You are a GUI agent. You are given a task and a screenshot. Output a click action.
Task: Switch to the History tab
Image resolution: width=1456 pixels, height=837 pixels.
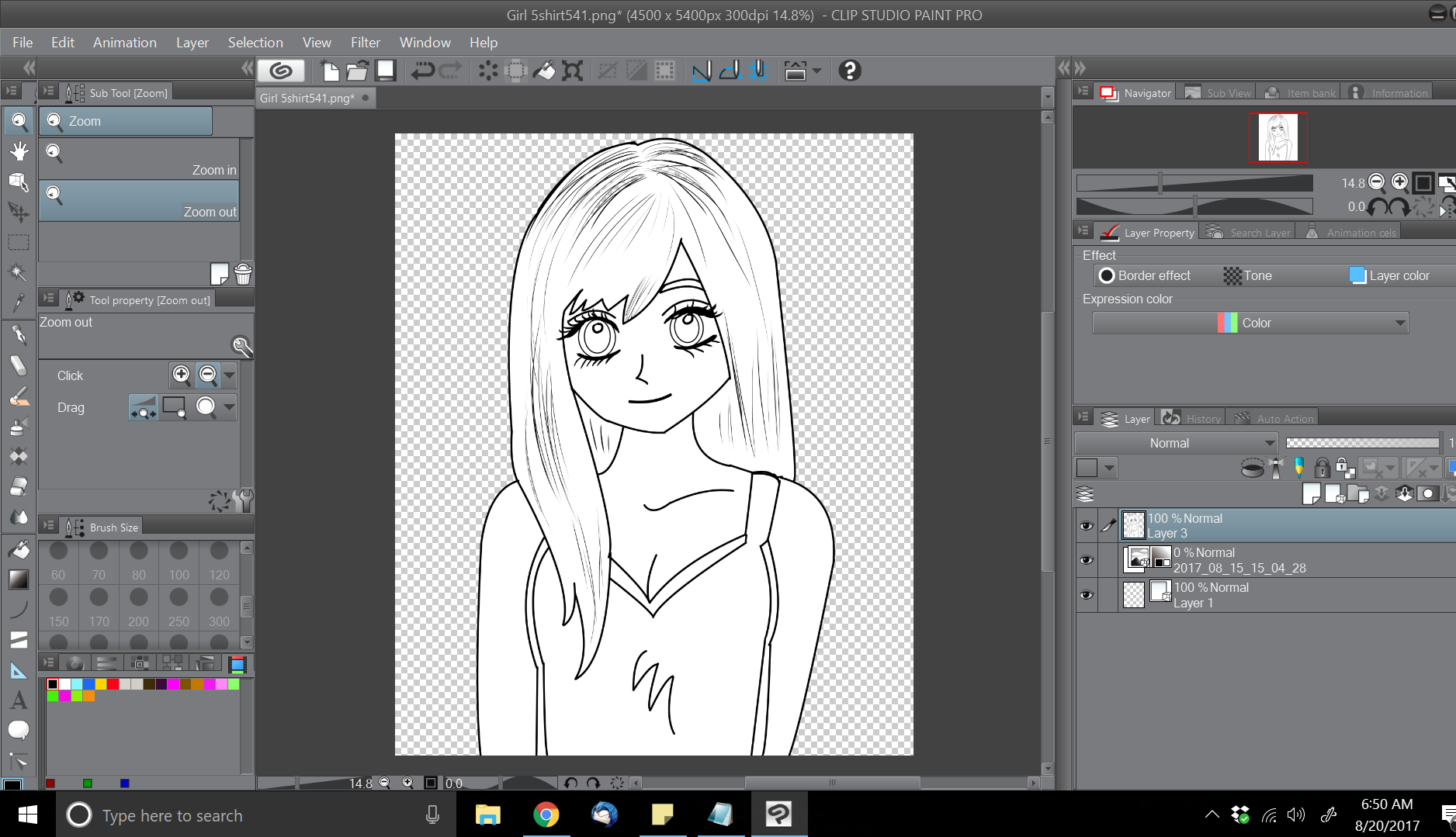coord(1192,418)
